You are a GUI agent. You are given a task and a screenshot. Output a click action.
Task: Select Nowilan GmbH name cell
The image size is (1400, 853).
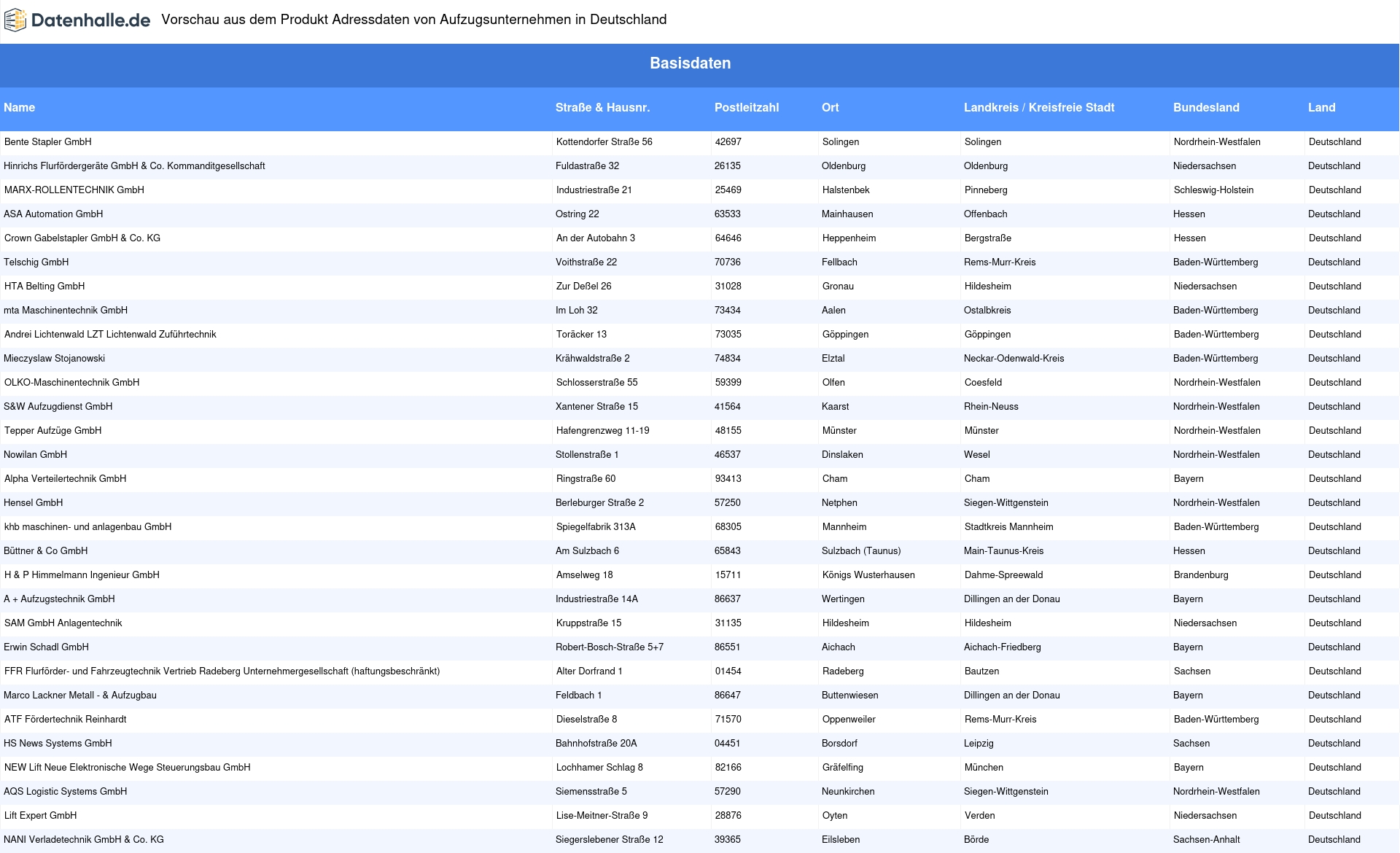click(x=36, y=455)
